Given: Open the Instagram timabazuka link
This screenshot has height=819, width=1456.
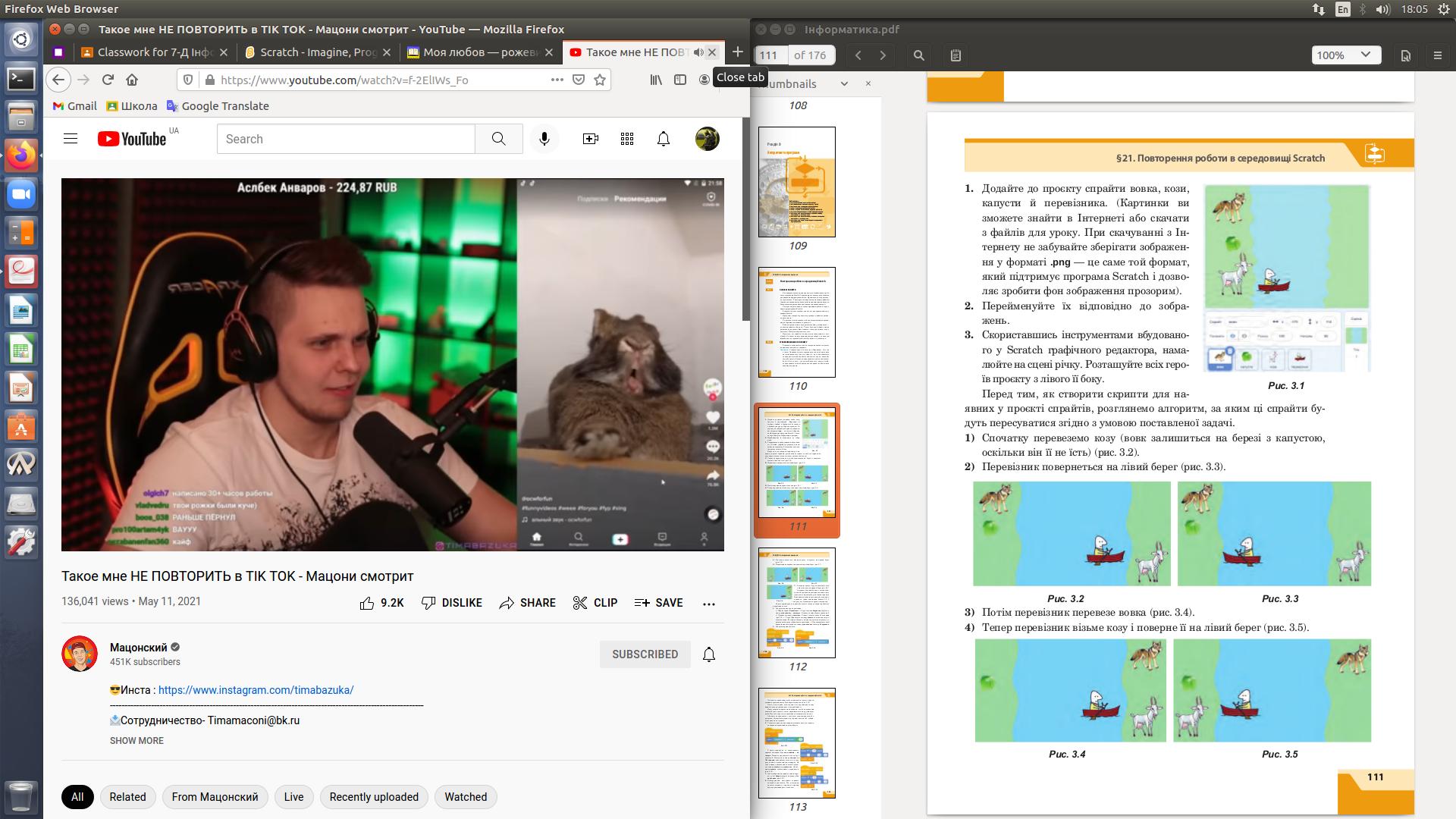Looking at the screenshot, I should coord(256,690).
